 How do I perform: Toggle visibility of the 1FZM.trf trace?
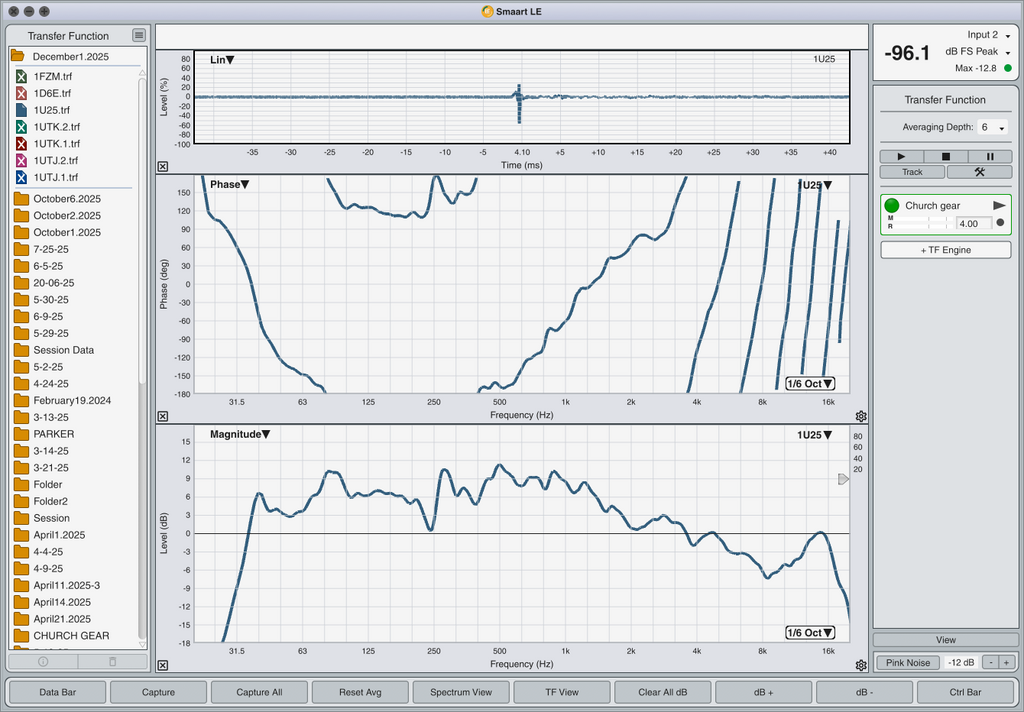coord(21,76)
